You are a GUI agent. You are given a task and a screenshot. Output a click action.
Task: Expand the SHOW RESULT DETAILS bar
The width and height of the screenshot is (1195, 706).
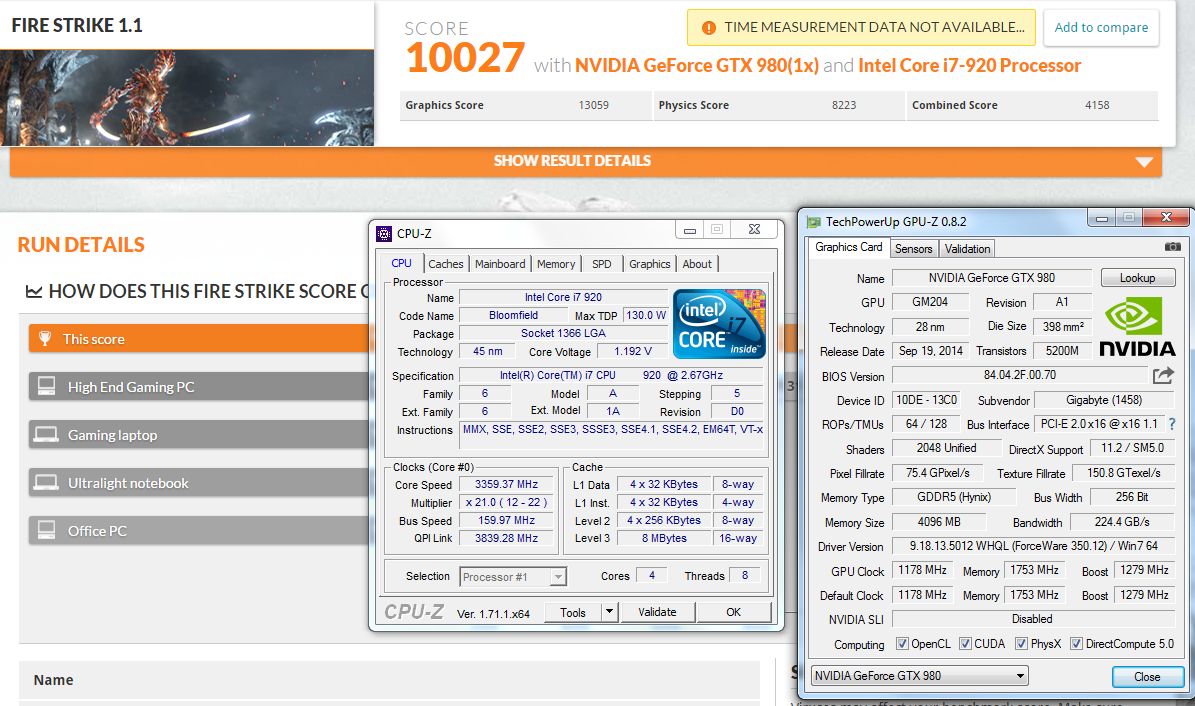pos(586,161)
